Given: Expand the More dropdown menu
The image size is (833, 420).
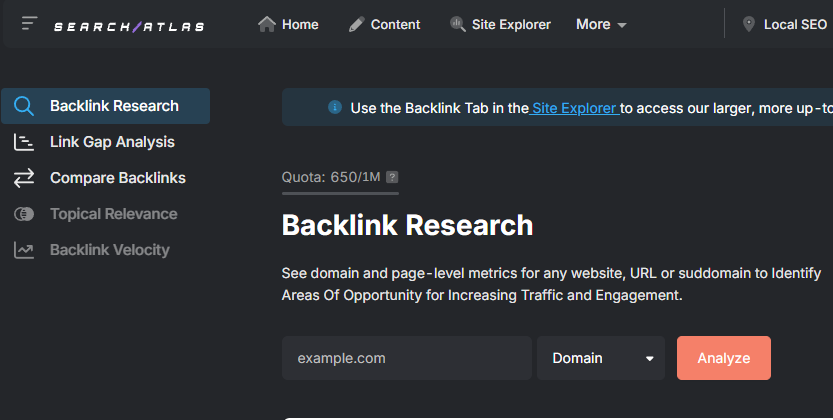Looking at the screenshot, I should coord(601,24).
